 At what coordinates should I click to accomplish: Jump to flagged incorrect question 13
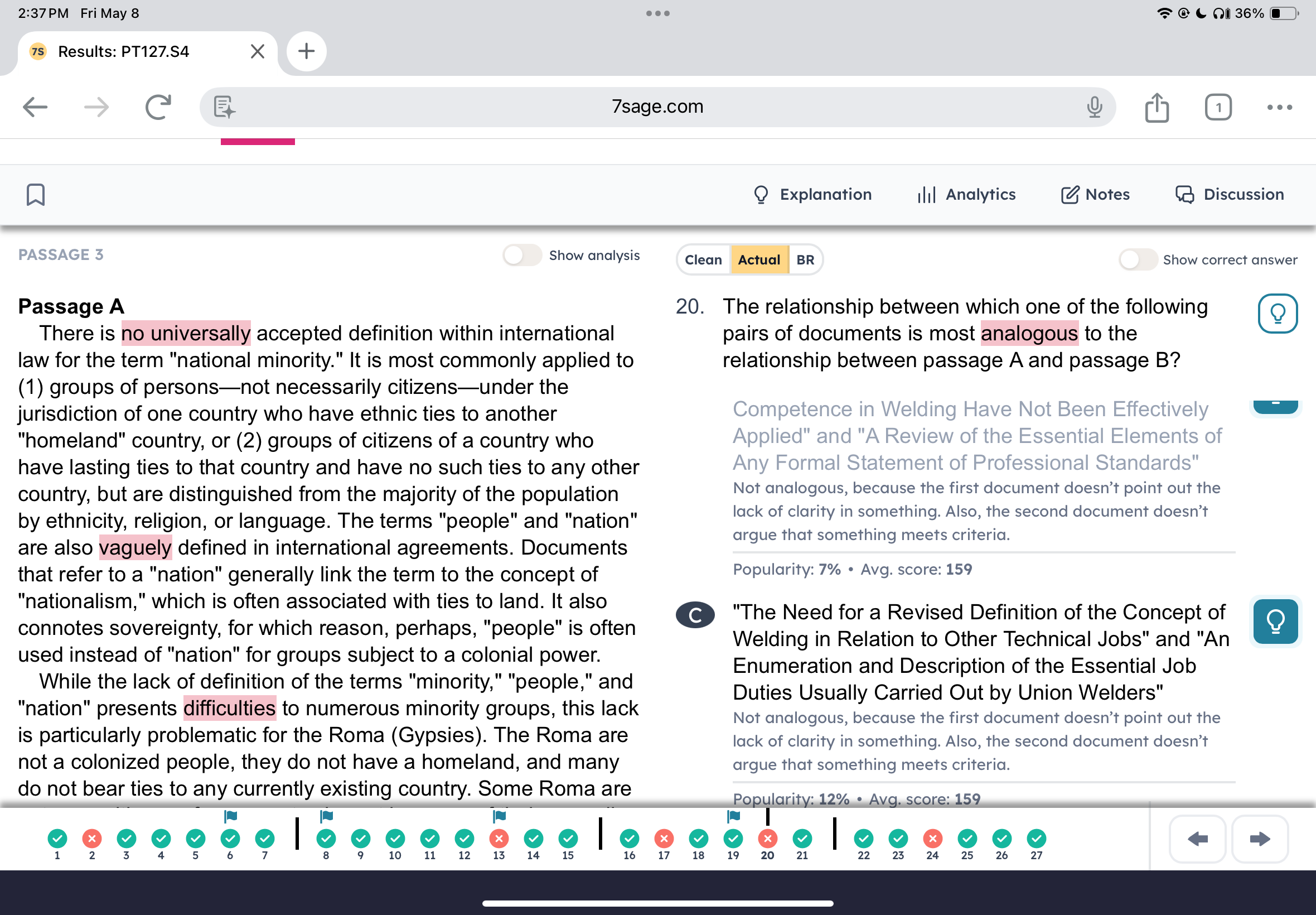(499, 839)
